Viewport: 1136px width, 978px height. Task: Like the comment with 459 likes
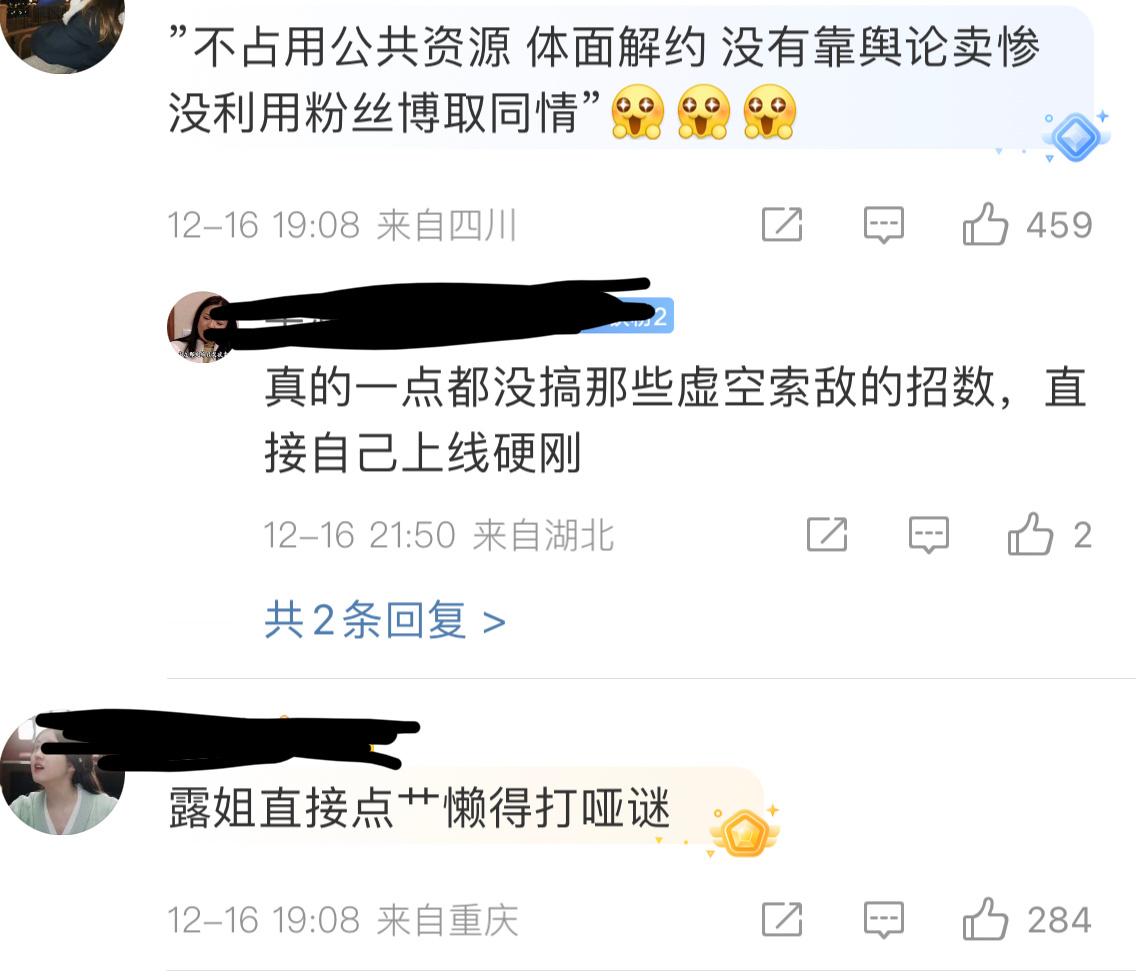985,224
